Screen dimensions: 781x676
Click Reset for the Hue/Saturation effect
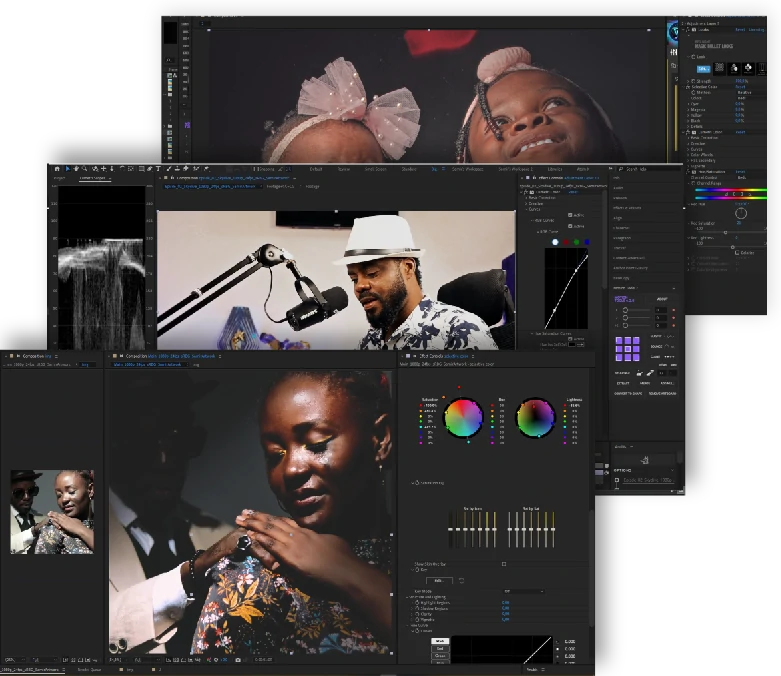741,171
